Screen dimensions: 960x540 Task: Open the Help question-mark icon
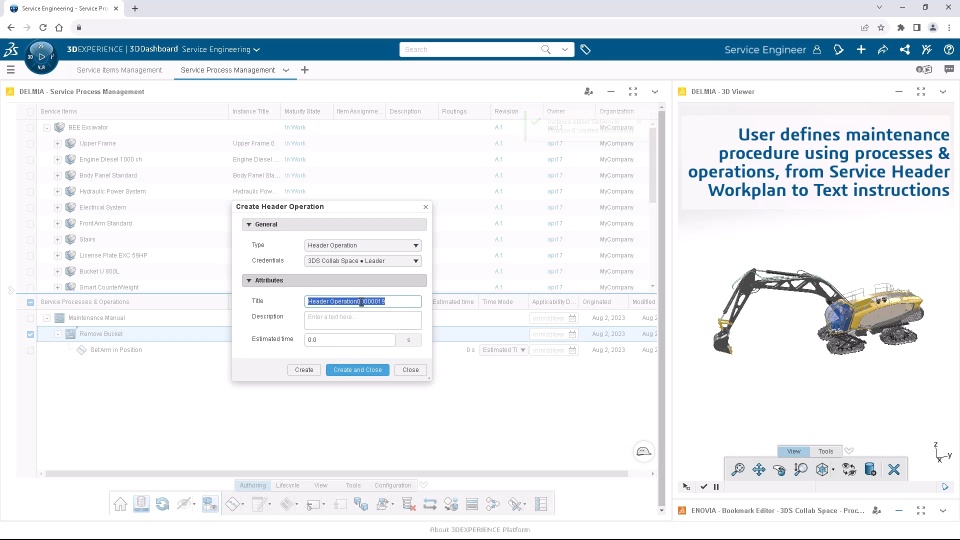pyautogui.click(x=948, y=50)
